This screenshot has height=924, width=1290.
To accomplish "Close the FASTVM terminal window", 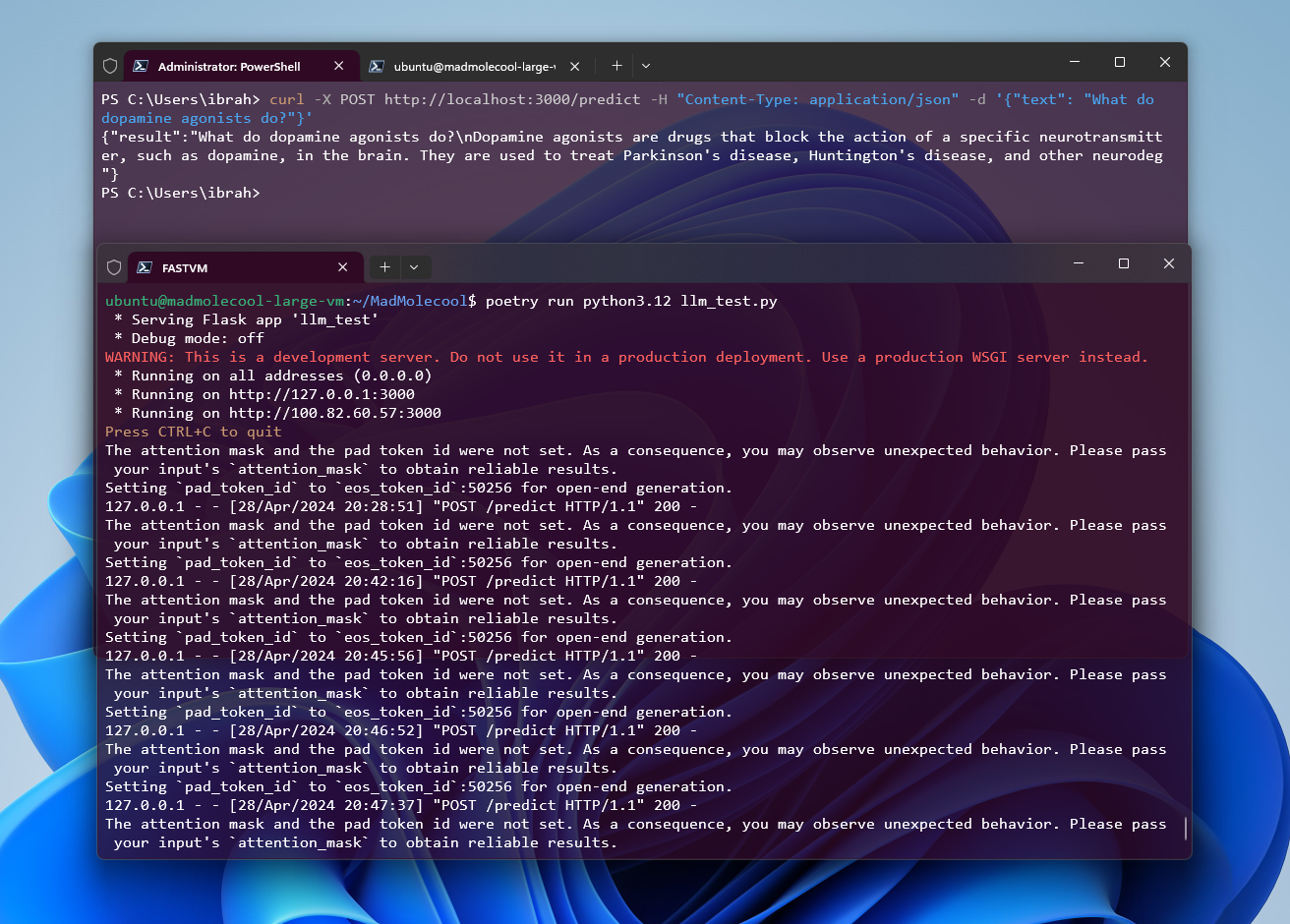I will (x=1169, y=263).
